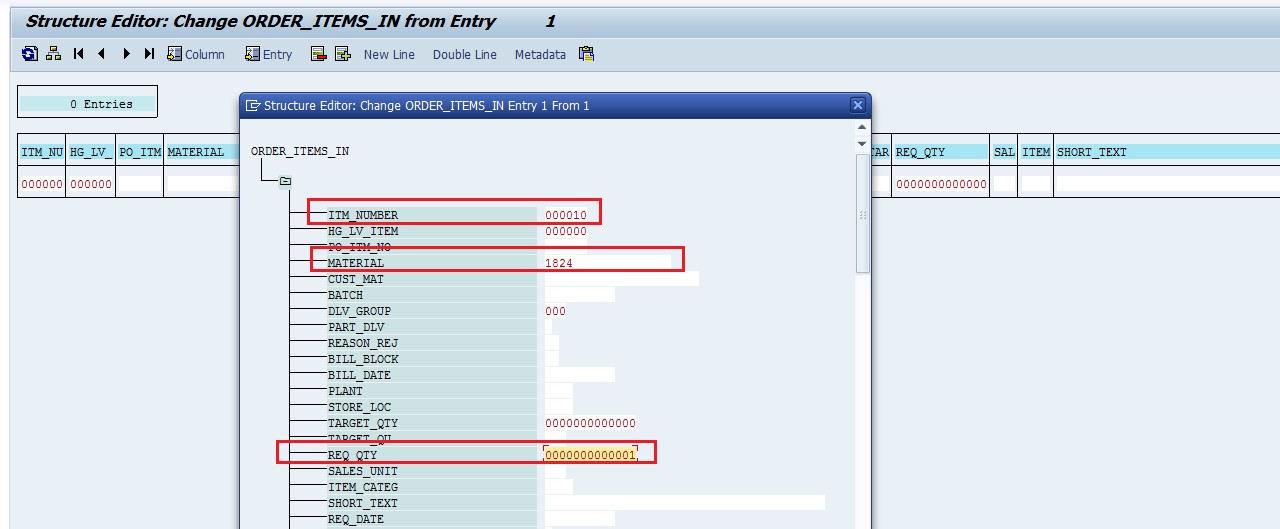Close the Structure Editor popup dialog

pos(857,105)
